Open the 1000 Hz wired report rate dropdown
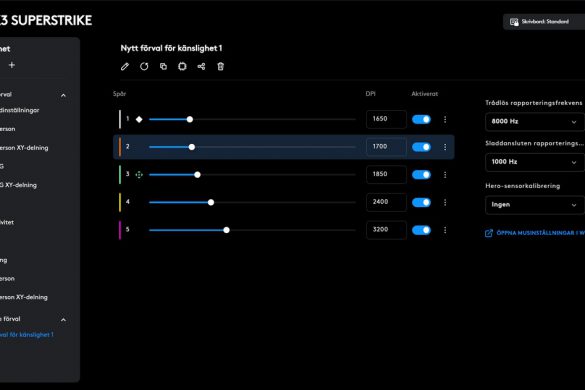This screenshot has width=585, height=390. pyautogui.click(x=535, y=162)
